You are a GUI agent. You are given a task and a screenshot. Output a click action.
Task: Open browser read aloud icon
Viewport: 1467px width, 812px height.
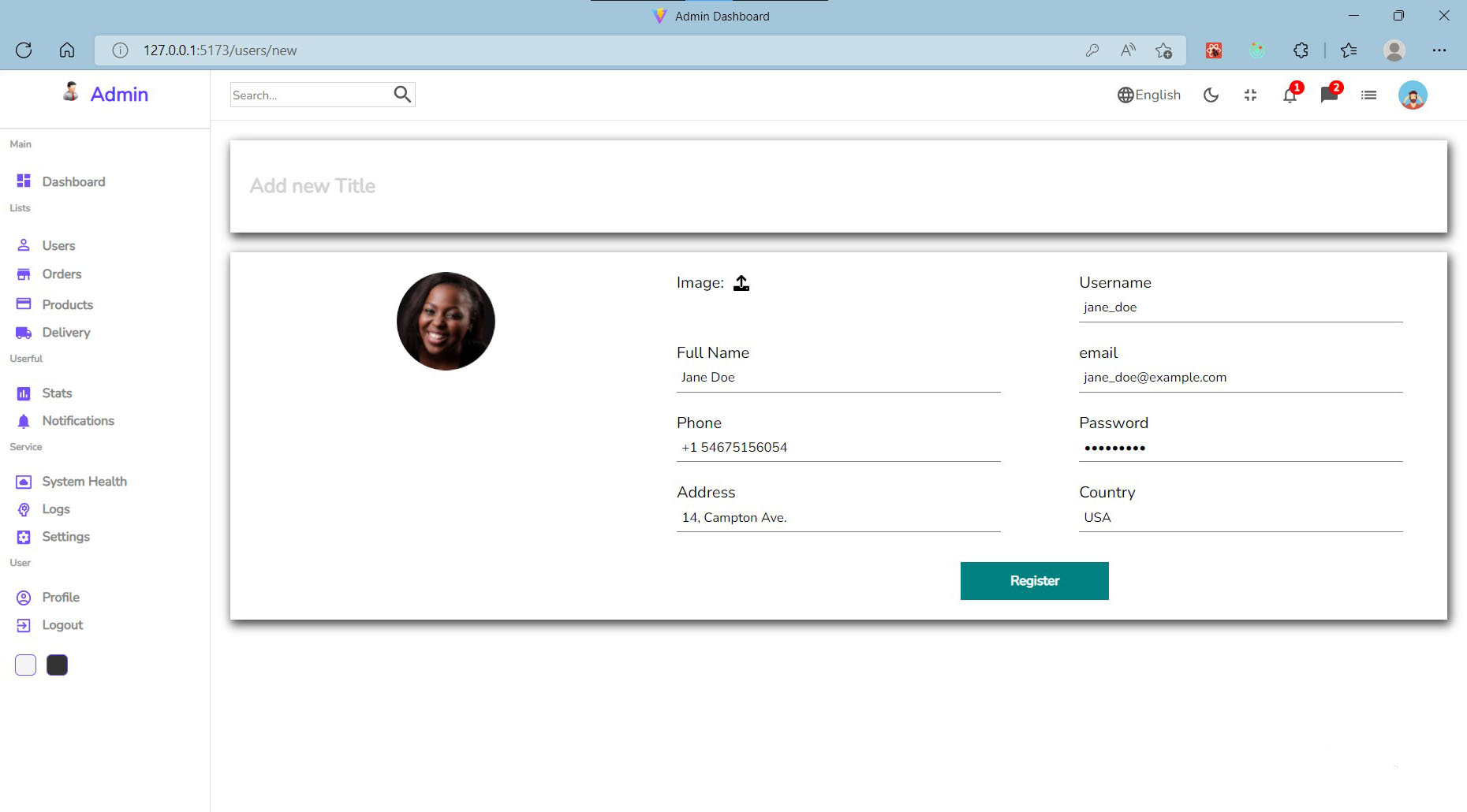[x=1128, y=50]
